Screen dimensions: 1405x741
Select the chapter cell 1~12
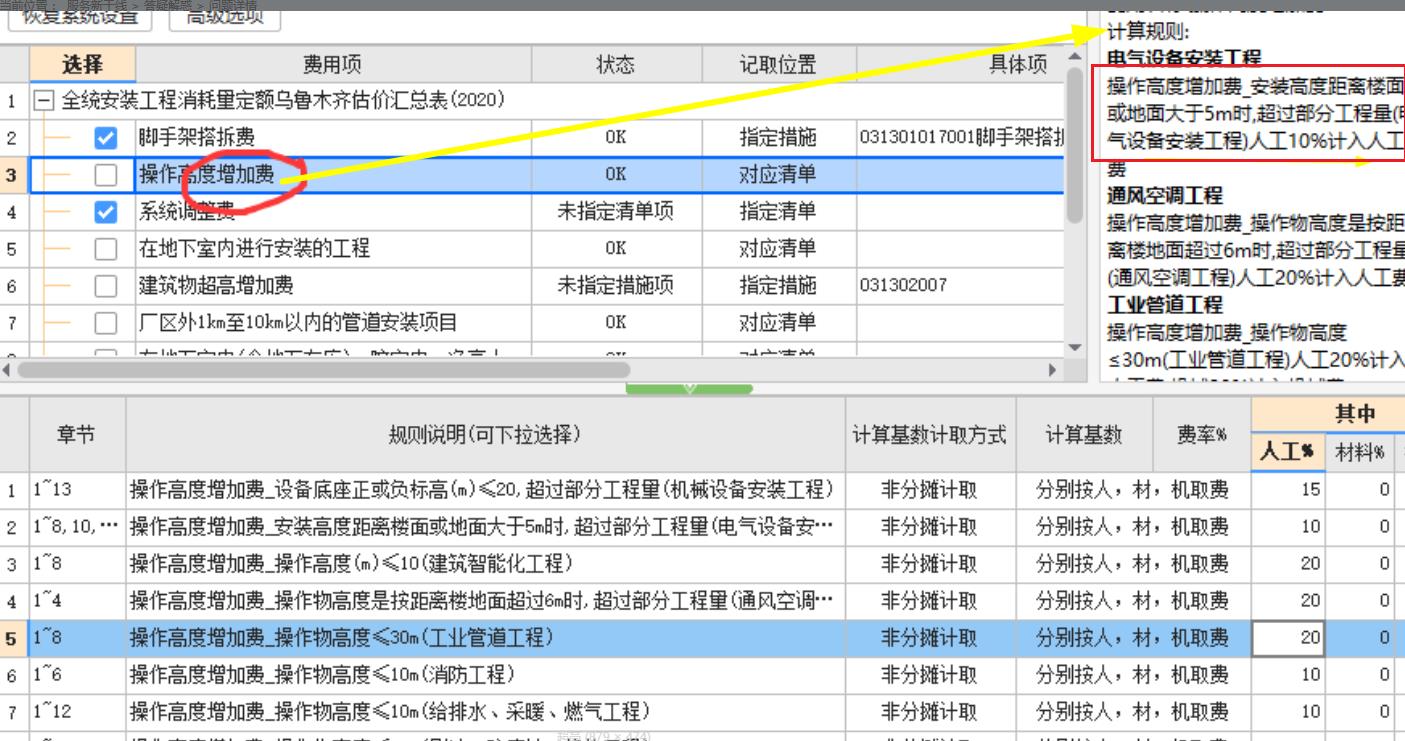76,712
